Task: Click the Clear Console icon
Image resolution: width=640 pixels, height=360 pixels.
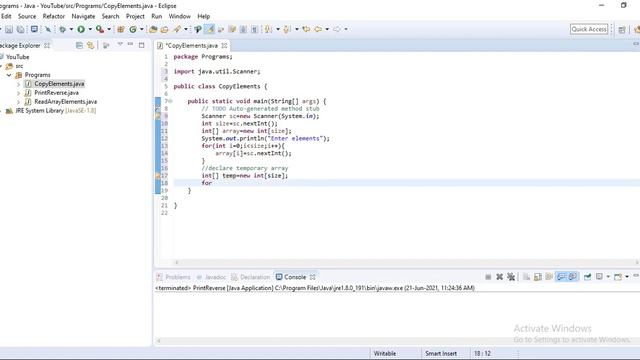Action: (x=527, y=277)
